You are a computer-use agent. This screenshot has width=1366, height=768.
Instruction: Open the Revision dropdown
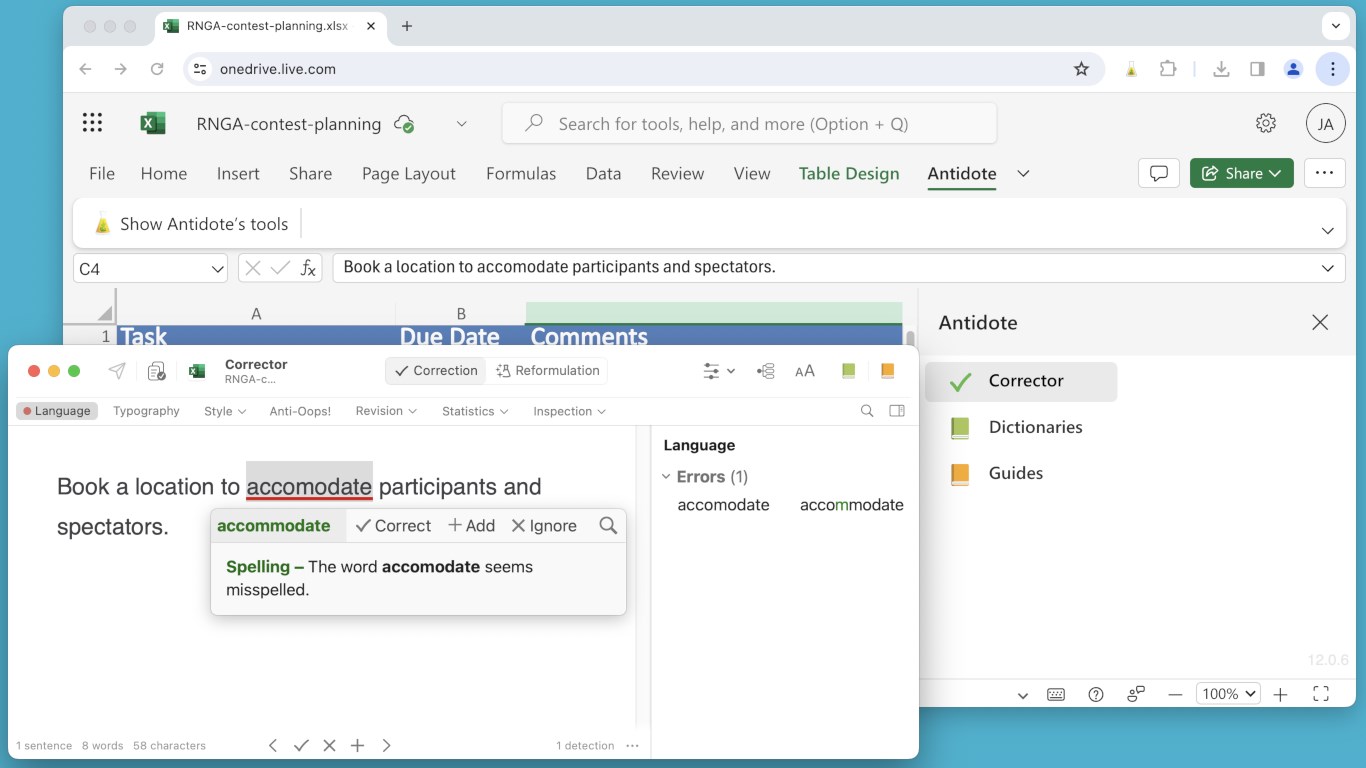pos(386,411)
